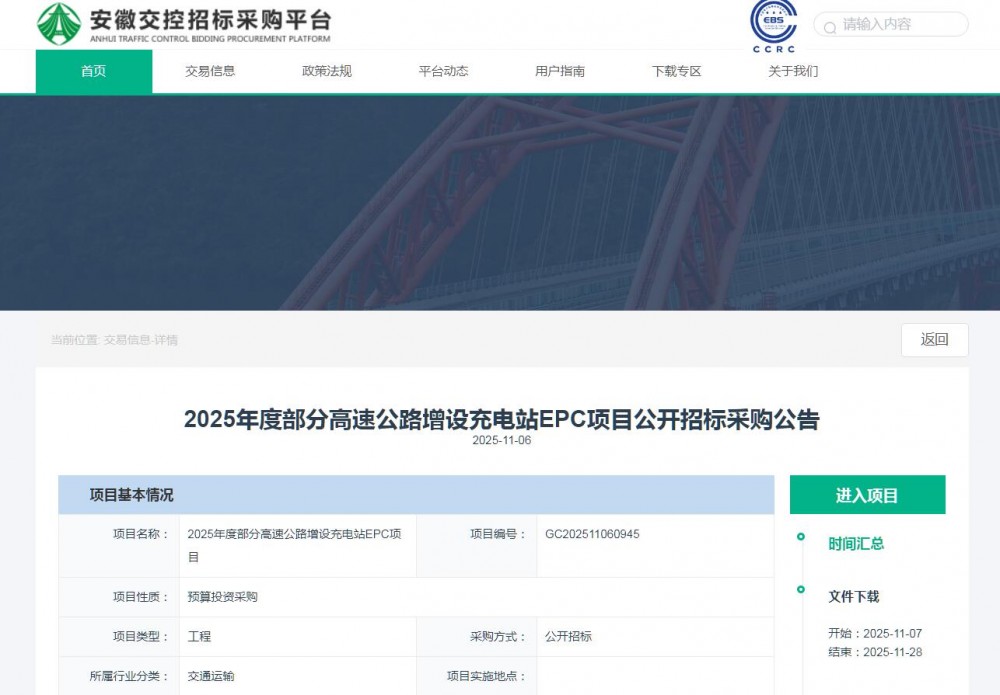1000x695 pixels.
Task: Click the EBS CCRC certification badge
Action: 773,25
